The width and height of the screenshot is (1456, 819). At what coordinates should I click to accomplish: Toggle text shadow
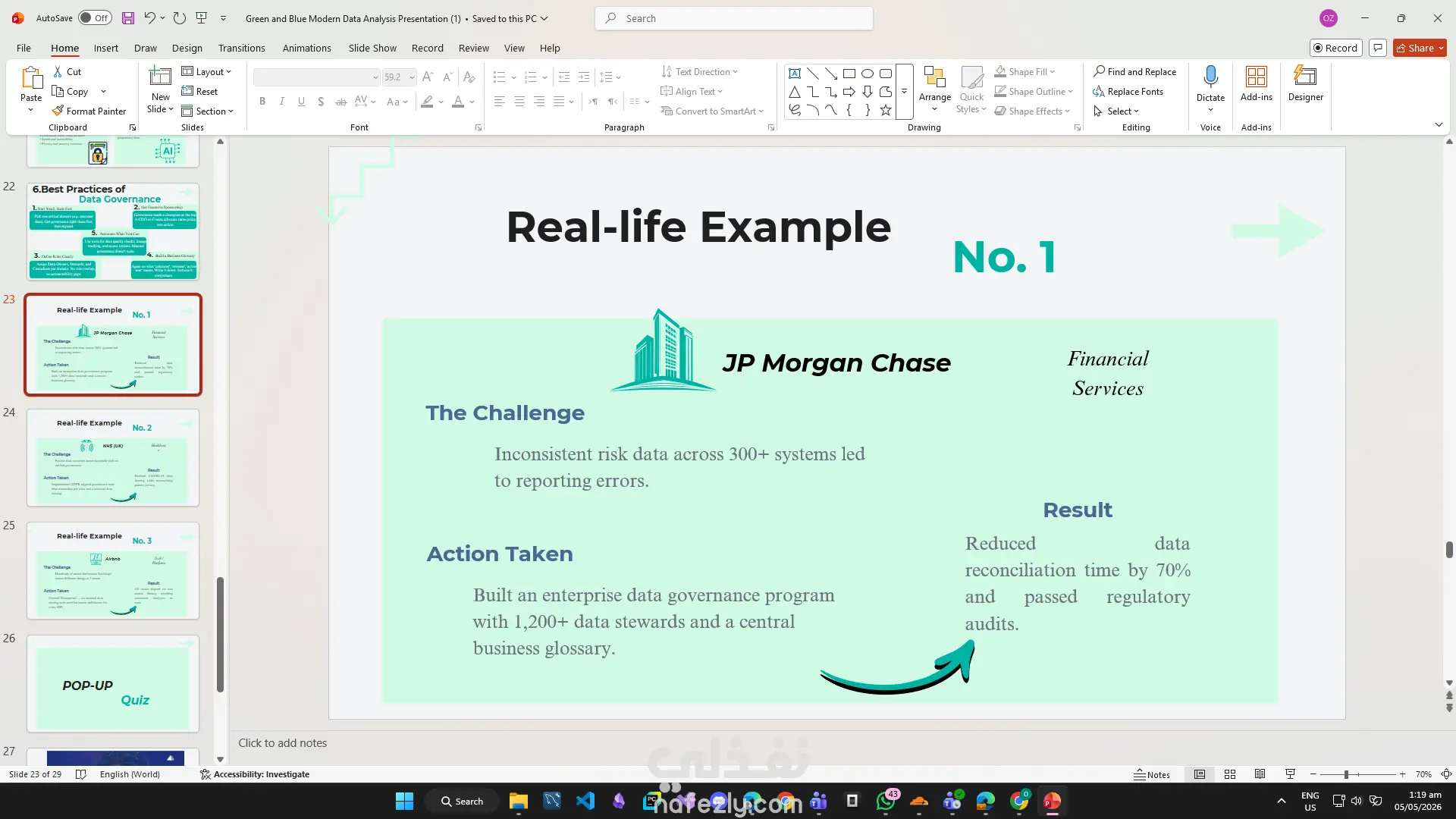[x=321, y=101]
